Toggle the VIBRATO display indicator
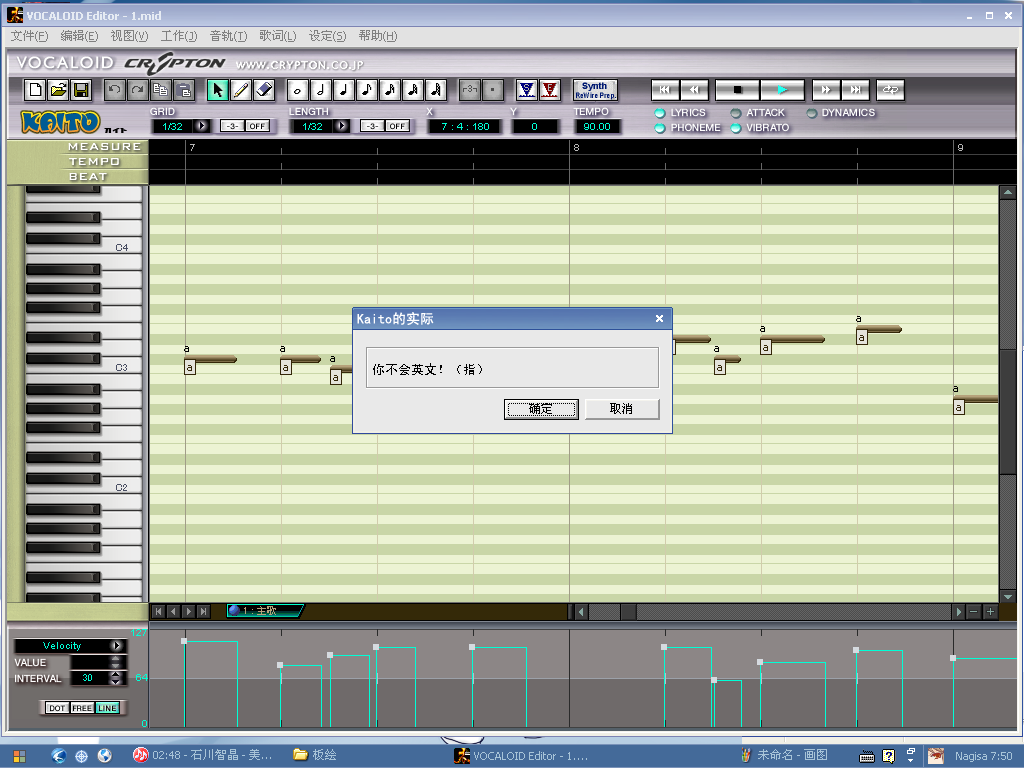 [736, 128]
